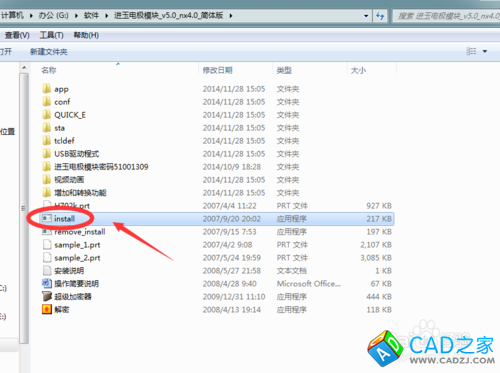Click the 安装说明 file name
The height and width of the screenshot is (373, 500).
tap(69, 271)
